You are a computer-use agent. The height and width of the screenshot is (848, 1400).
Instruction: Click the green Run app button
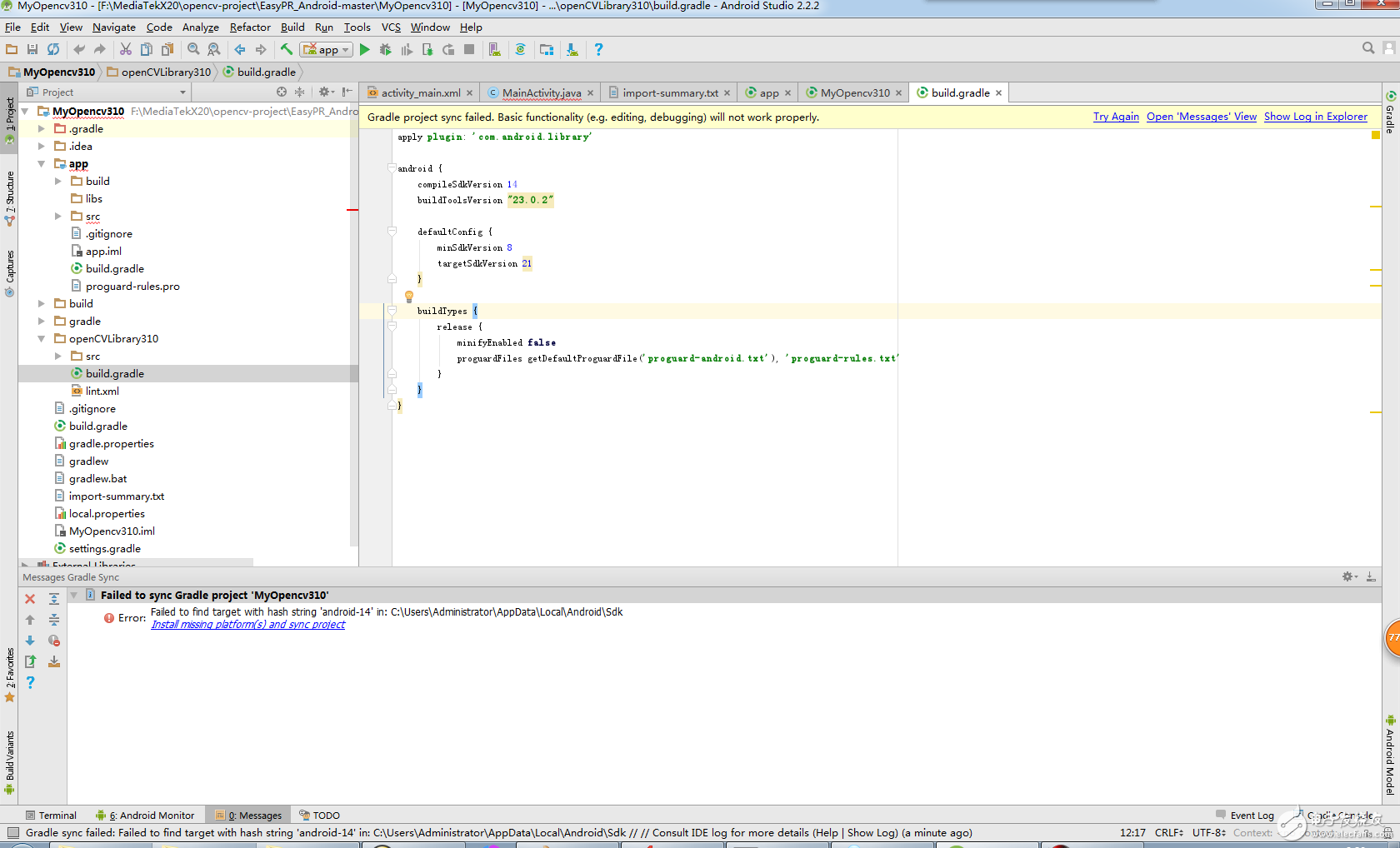(x=364, y=50)
